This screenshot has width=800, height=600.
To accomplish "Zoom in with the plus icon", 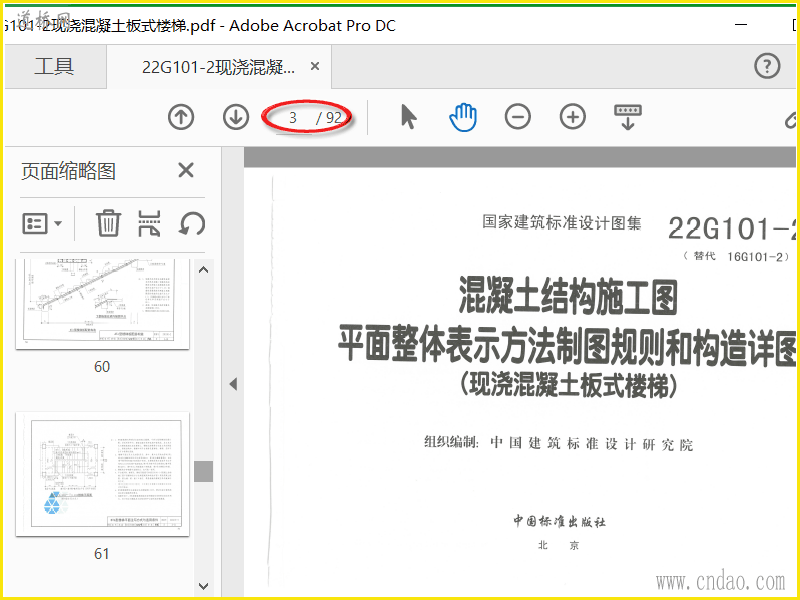I will (572, 117).
